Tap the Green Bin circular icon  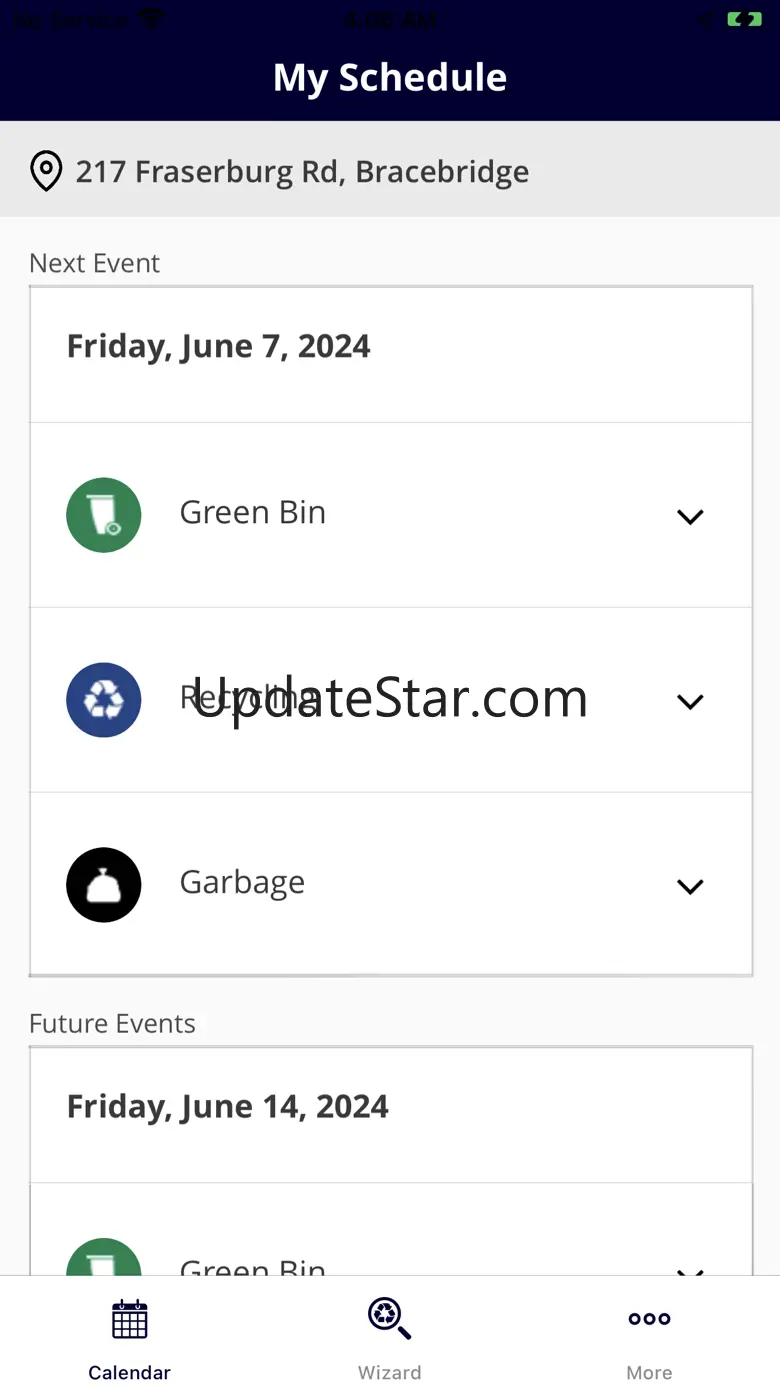[x=104, y=515]
